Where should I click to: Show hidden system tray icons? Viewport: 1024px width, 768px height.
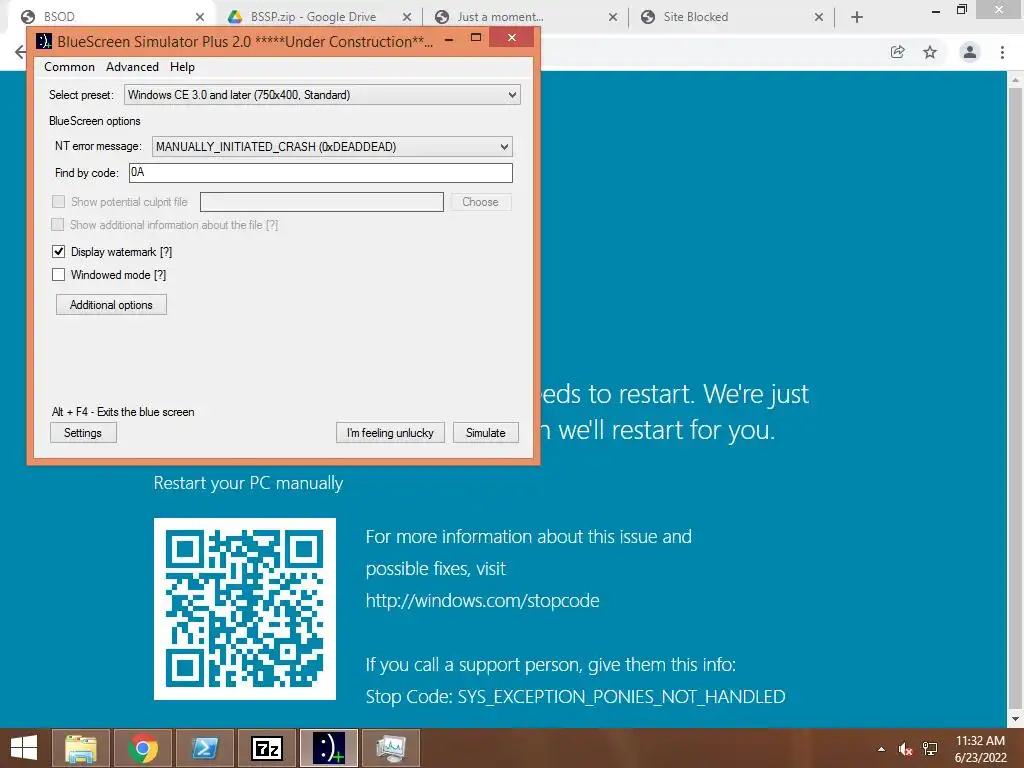[x=881, y=749]
